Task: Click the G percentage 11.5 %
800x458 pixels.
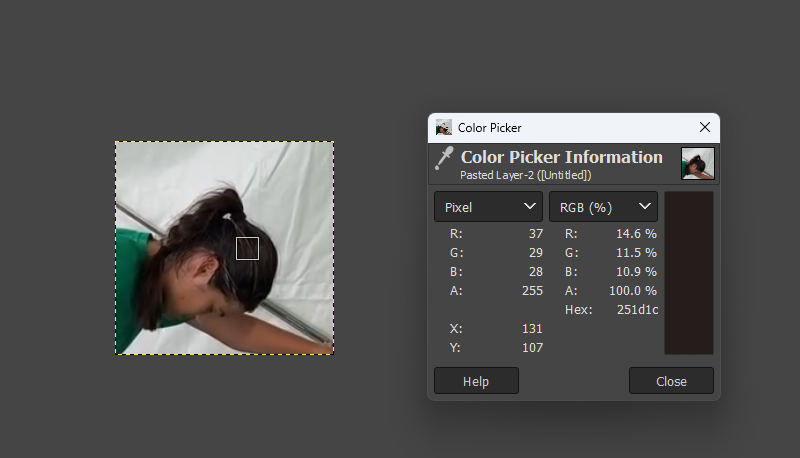Action: [x=636, y=253]
